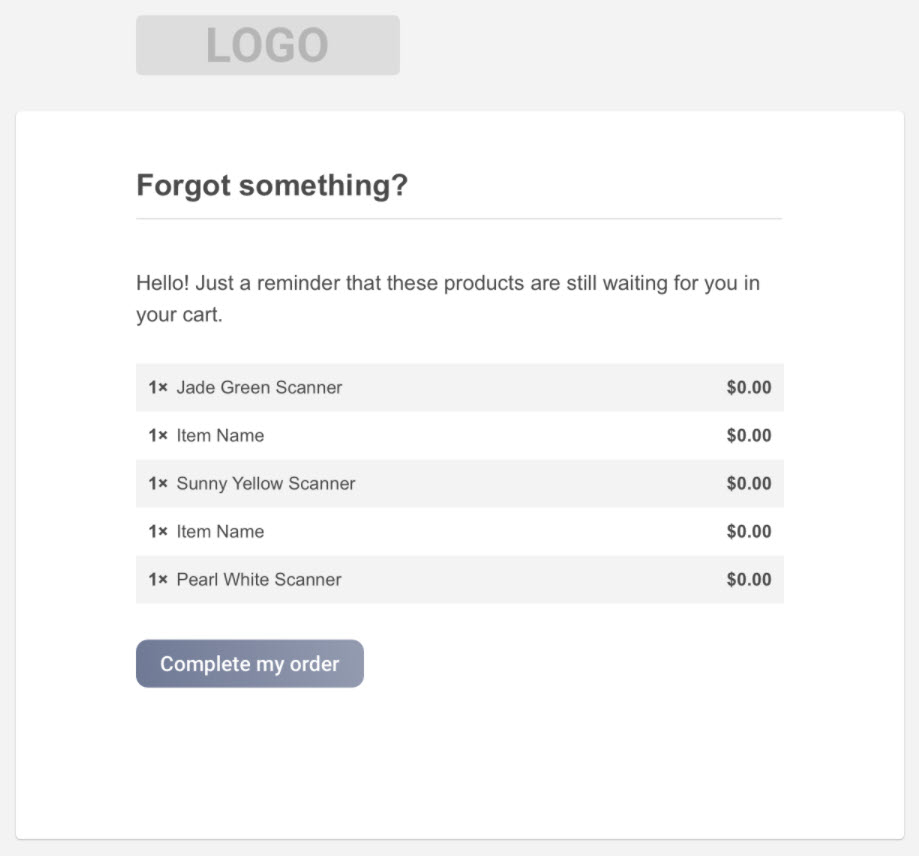
Task: Click the first Item Name row
Action: point(460,435)
